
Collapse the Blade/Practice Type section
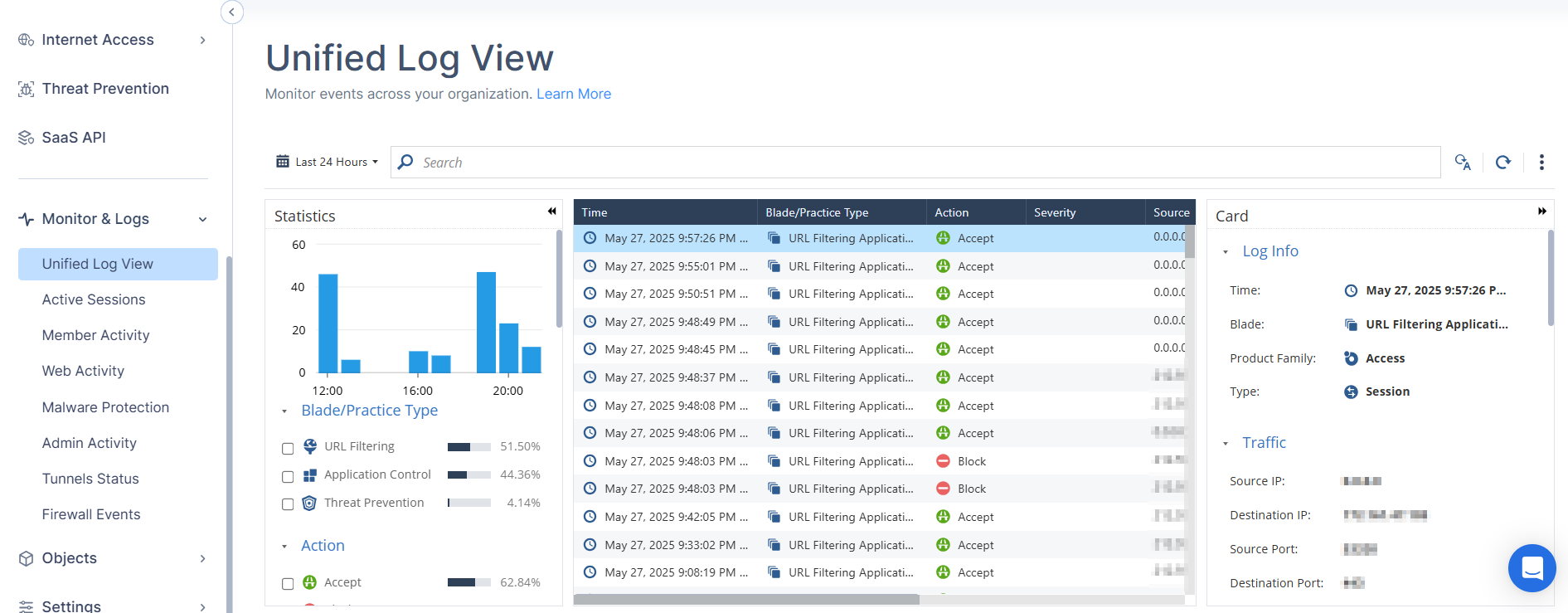tap(284, 411)
